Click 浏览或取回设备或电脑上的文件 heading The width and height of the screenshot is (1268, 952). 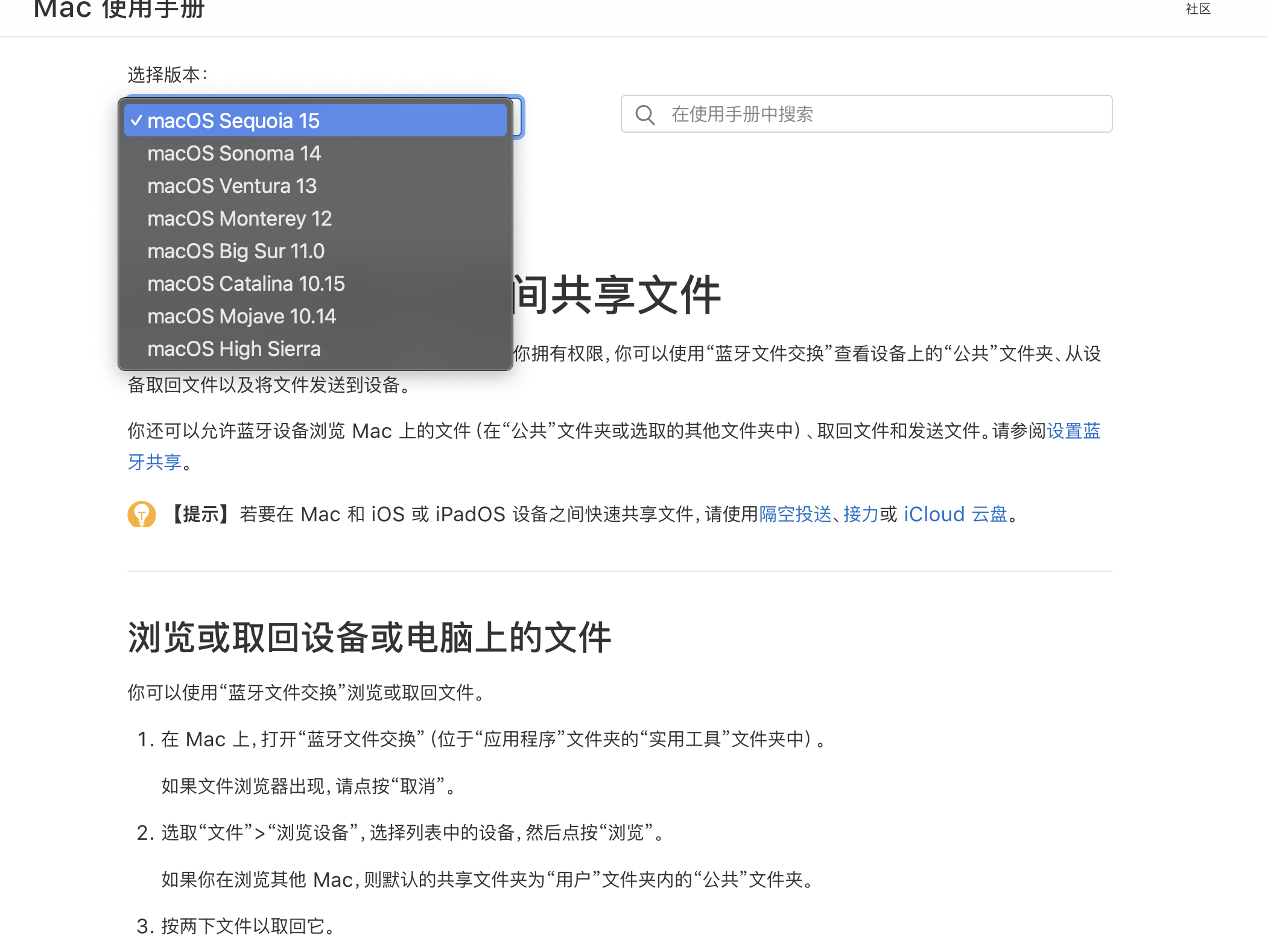click(369, 638)
